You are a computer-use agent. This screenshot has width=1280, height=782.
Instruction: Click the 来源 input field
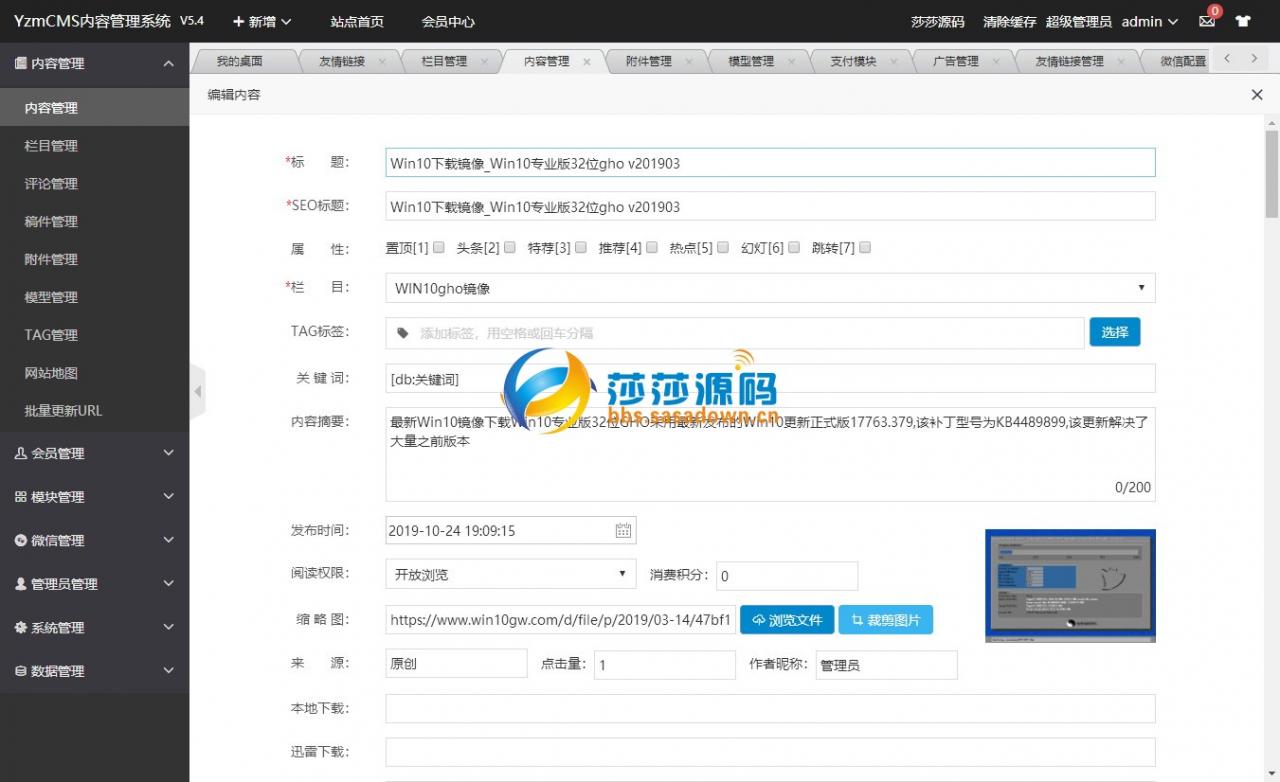point(456,663)
